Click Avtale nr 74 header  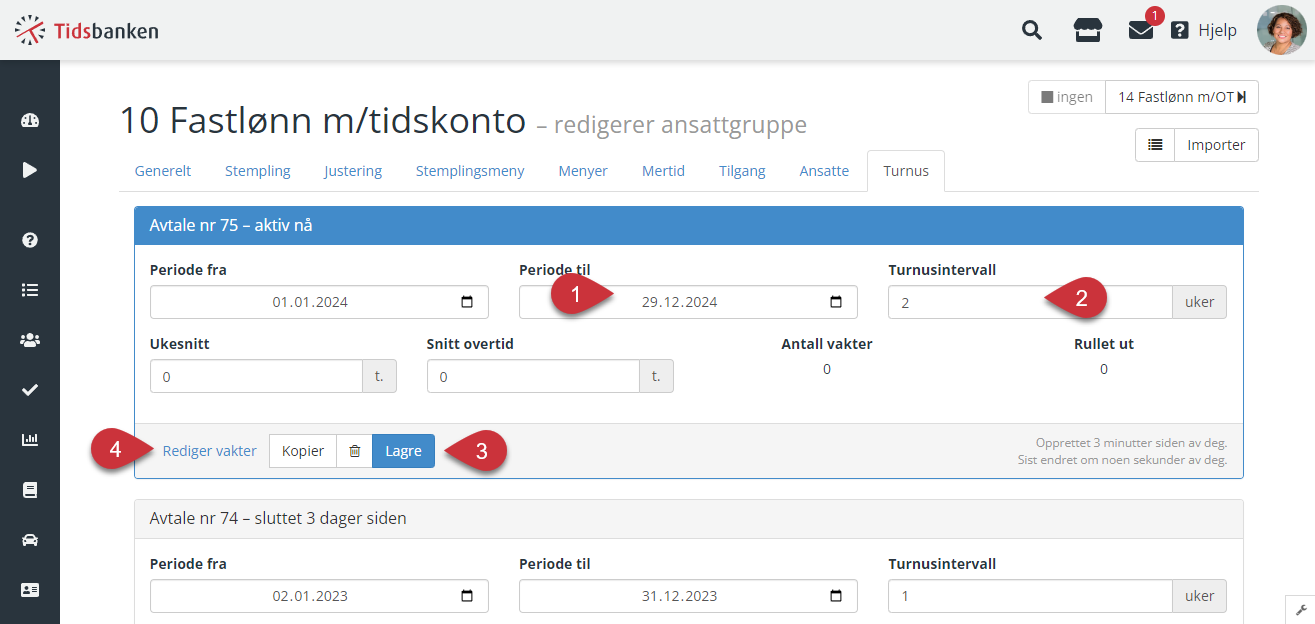coord(689,518)
